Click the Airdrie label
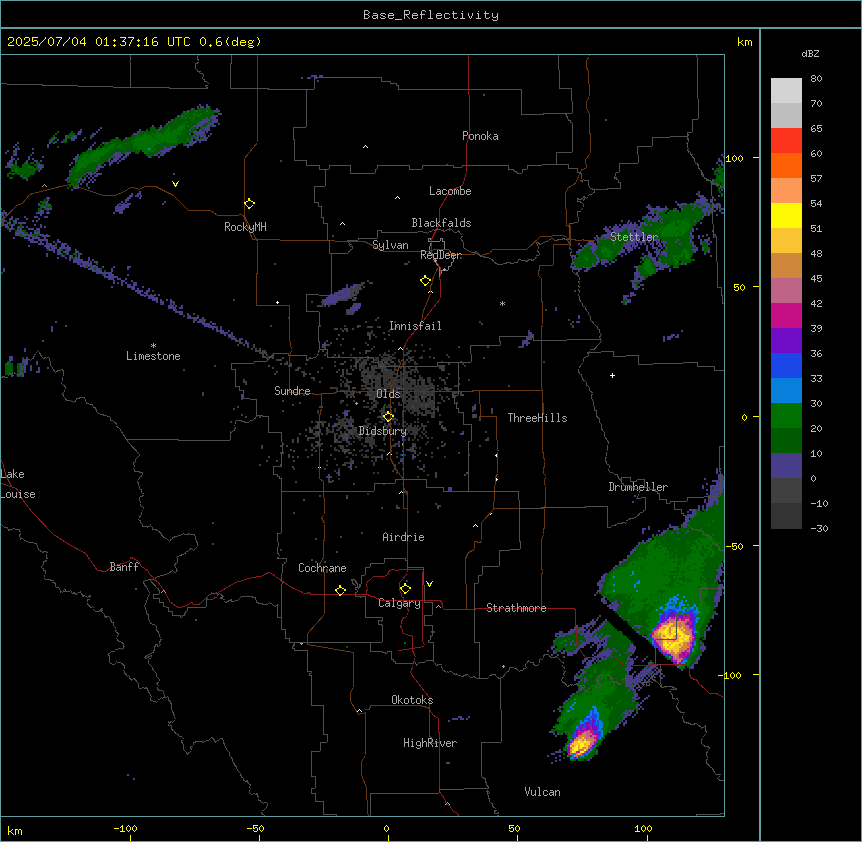Image resolution: width=862 pixels, height=842 pixels. tap(404, 537)
